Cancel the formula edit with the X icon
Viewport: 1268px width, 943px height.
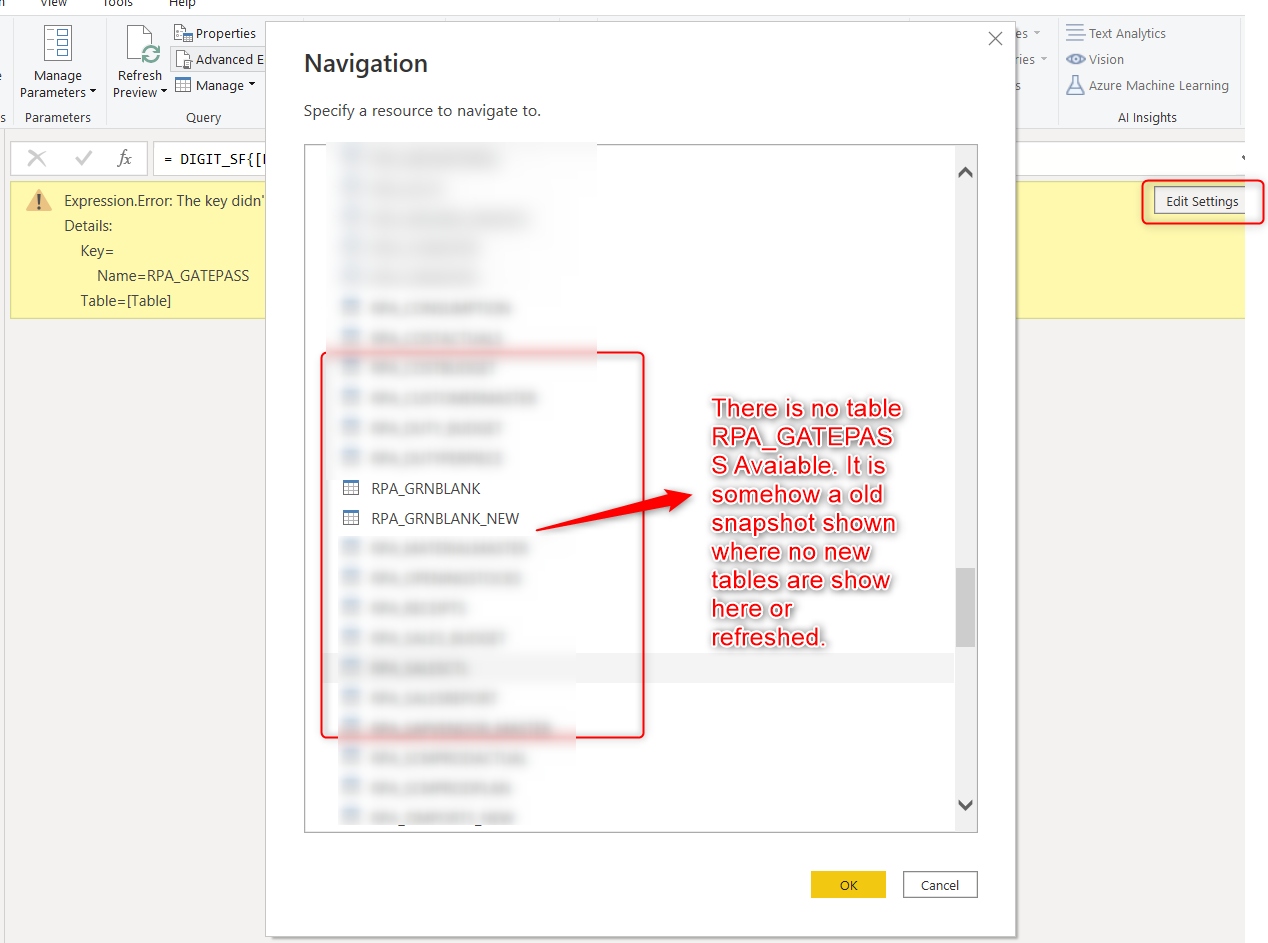(x=37, y=158)
